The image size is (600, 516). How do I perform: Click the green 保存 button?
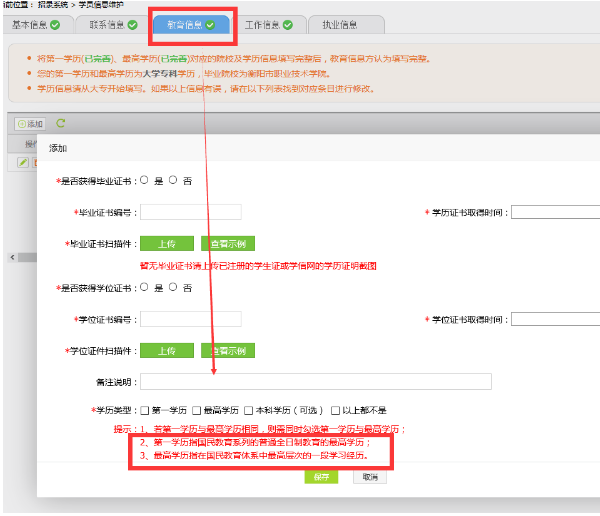tap(321, 477)
